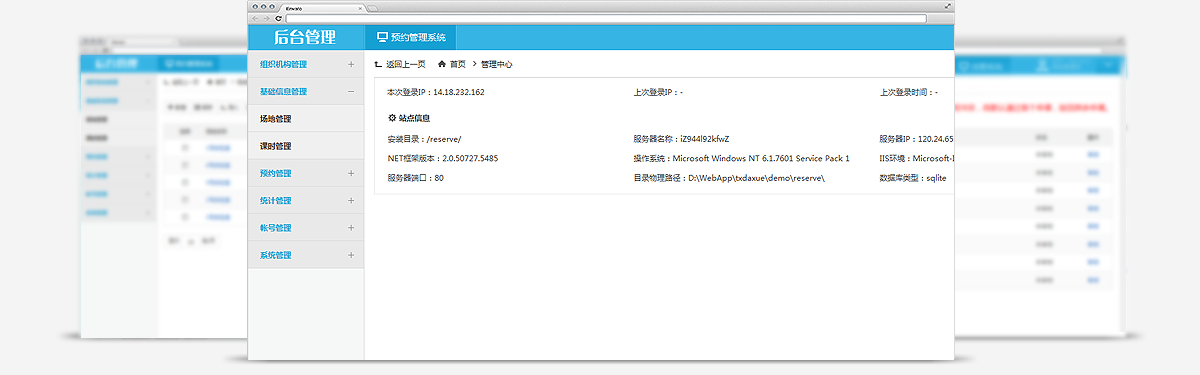Screen dimensions: 1200x375
Task: Expand the 组织机构管理 plus icon
Action: [351, 65]
